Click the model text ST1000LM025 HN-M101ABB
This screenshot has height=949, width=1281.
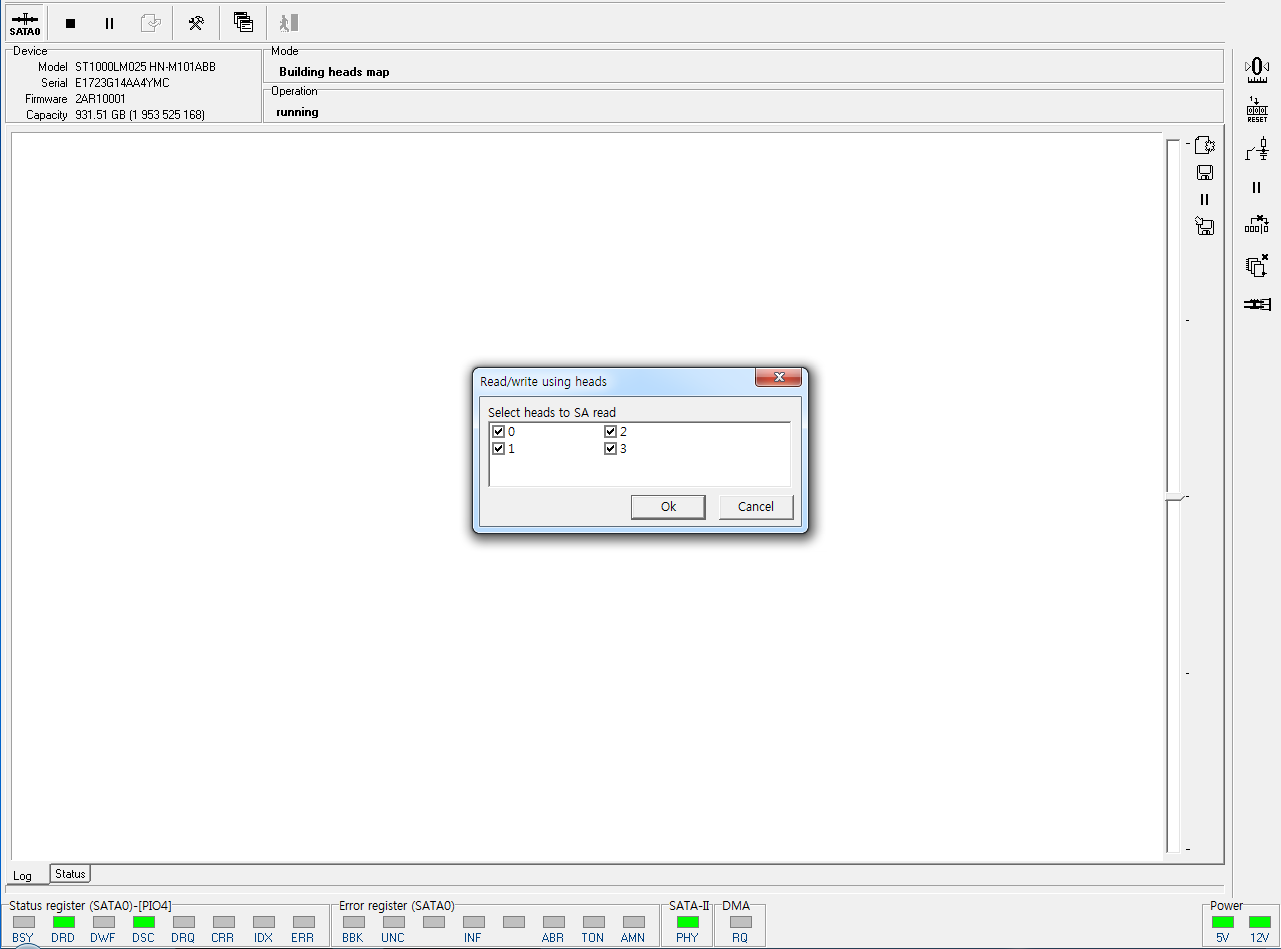pyautogui.click(x=145, y=67)
